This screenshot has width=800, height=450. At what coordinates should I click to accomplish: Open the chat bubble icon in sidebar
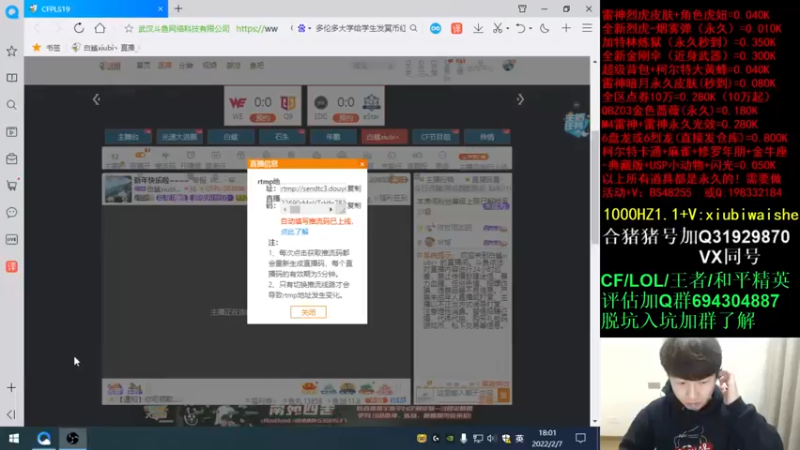tap(11, 213)
